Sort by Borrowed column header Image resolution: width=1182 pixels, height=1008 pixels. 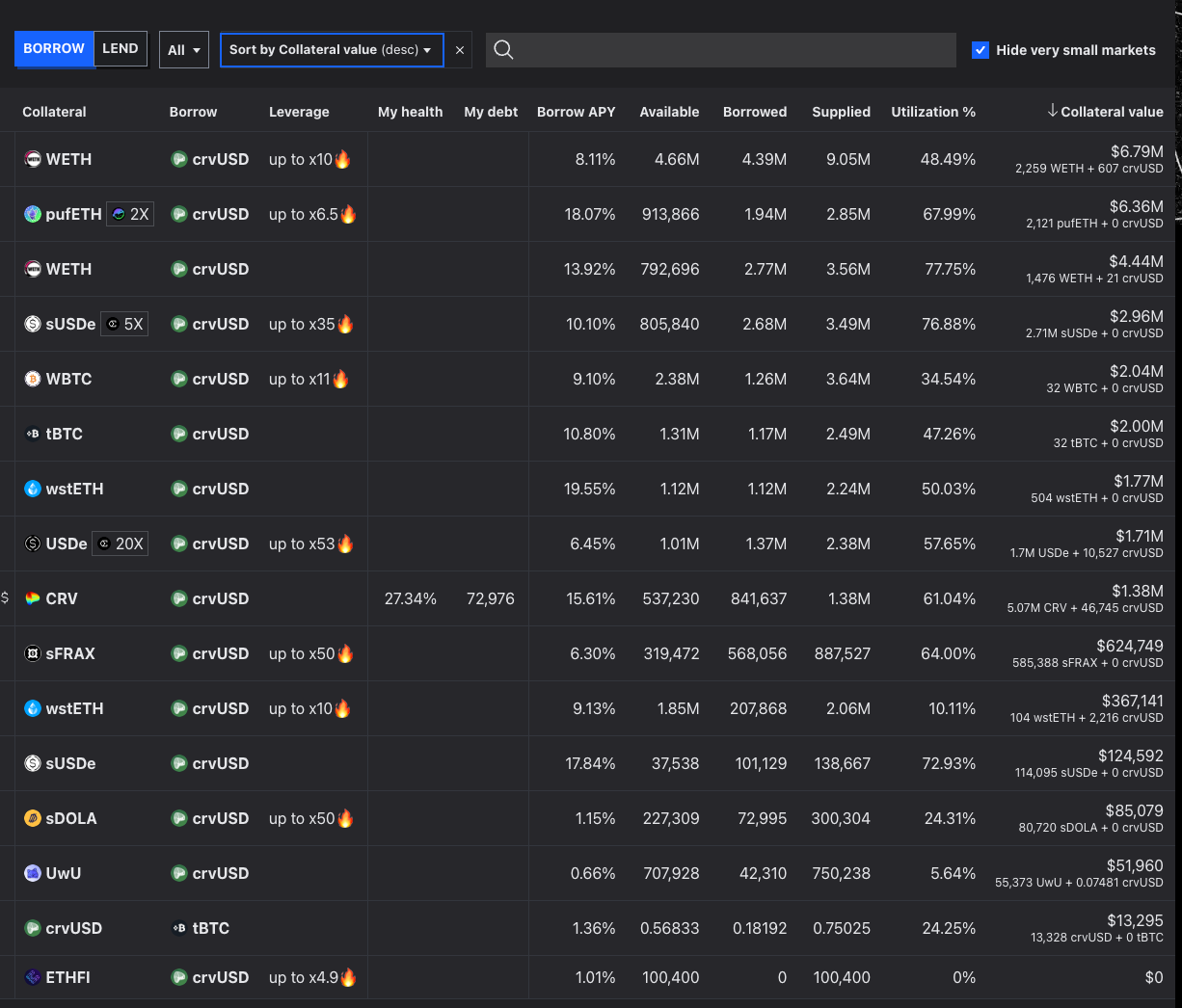[755, 112]
